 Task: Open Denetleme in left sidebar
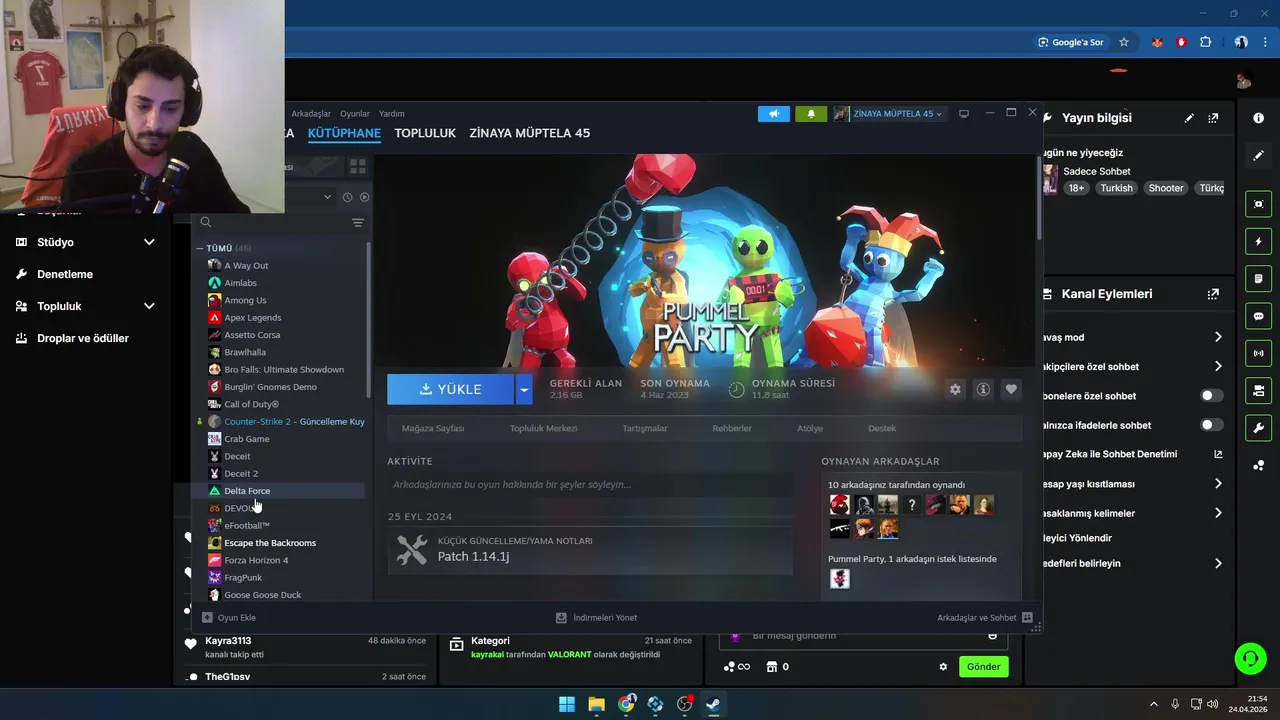click(x=65, y=274)
